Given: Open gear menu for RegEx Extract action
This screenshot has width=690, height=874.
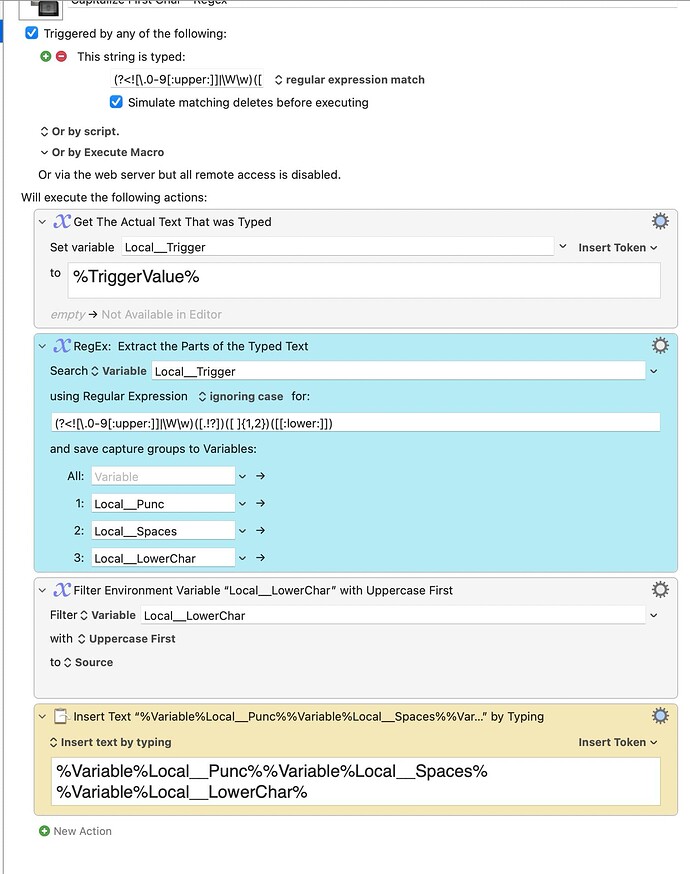Looking at the screenshot, I should click(x=660, y=346).
